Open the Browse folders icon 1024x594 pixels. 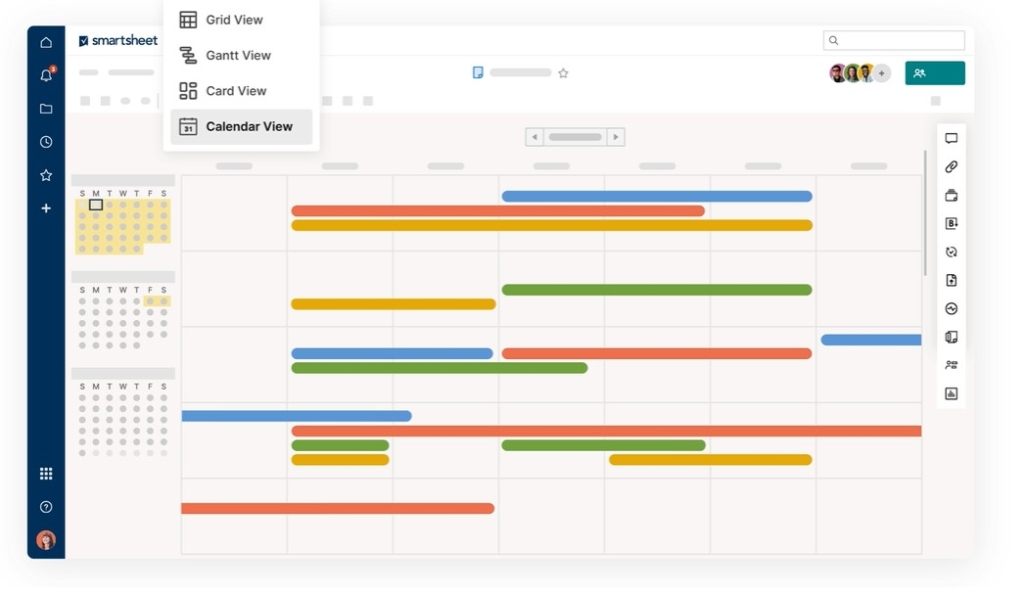(45, 108)
